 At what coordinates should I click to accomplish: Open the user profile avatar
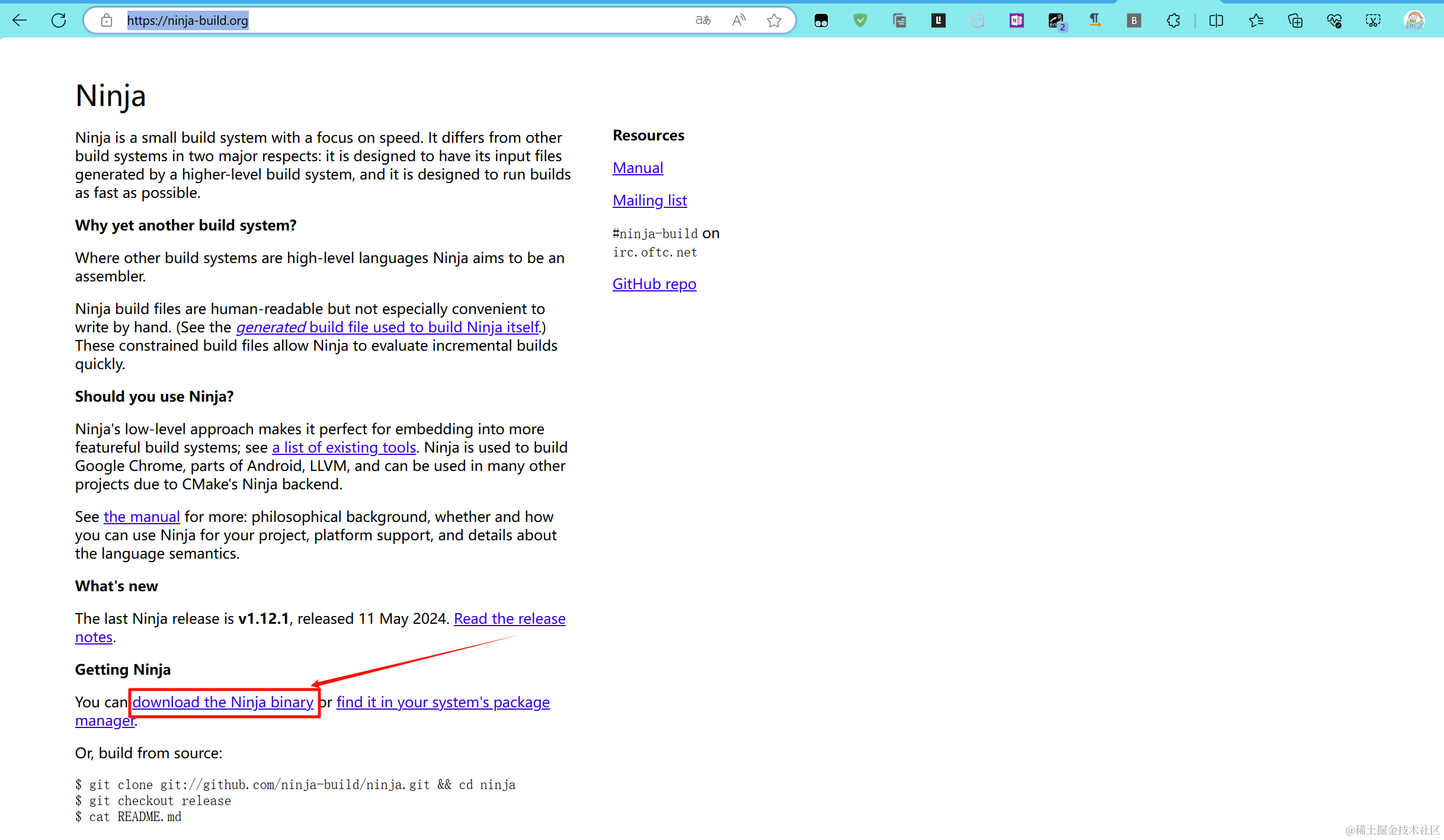point(1414,21)
